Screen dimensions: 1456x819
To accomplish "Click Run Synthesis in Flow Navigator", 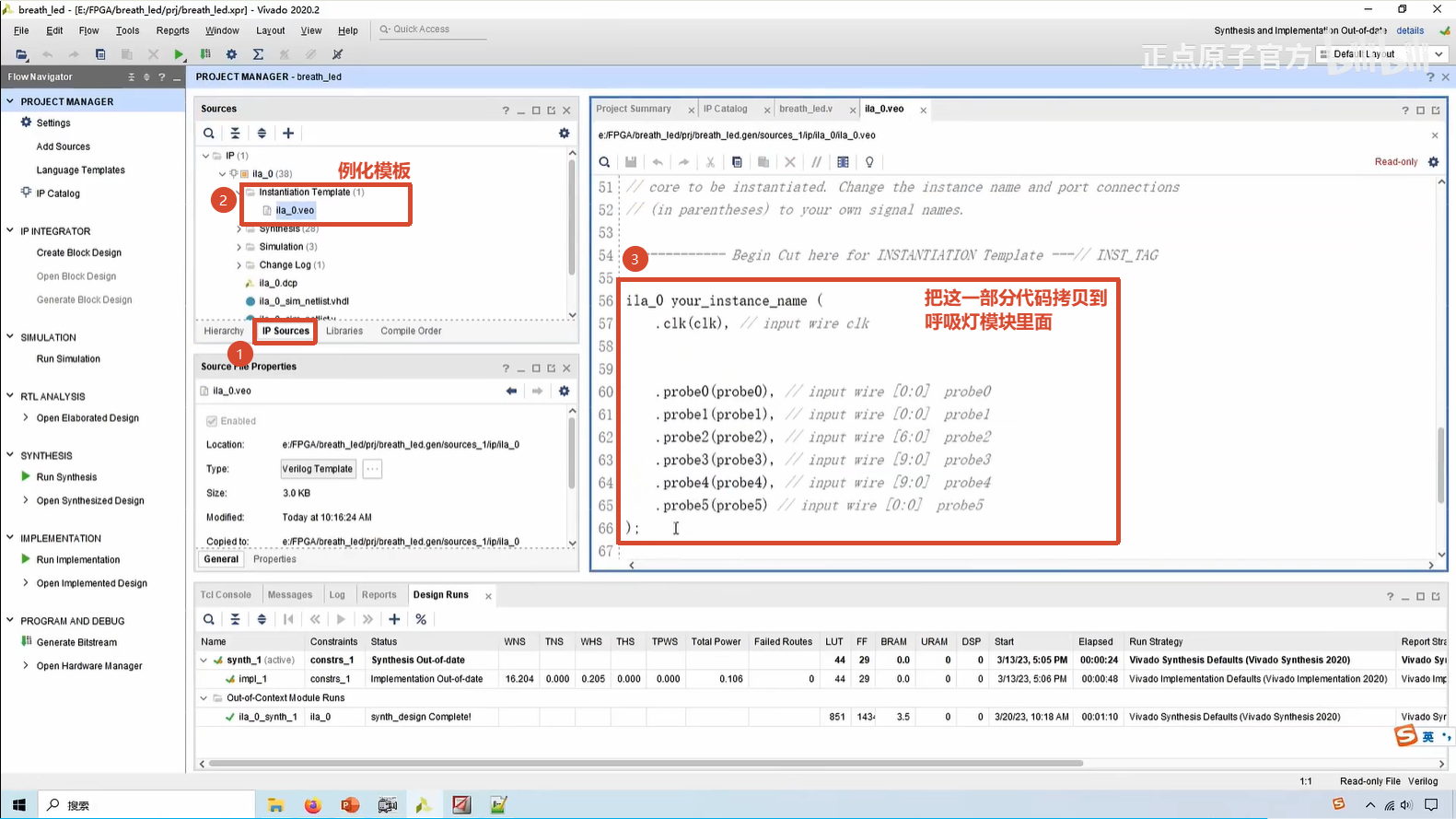I will (66, 477).
